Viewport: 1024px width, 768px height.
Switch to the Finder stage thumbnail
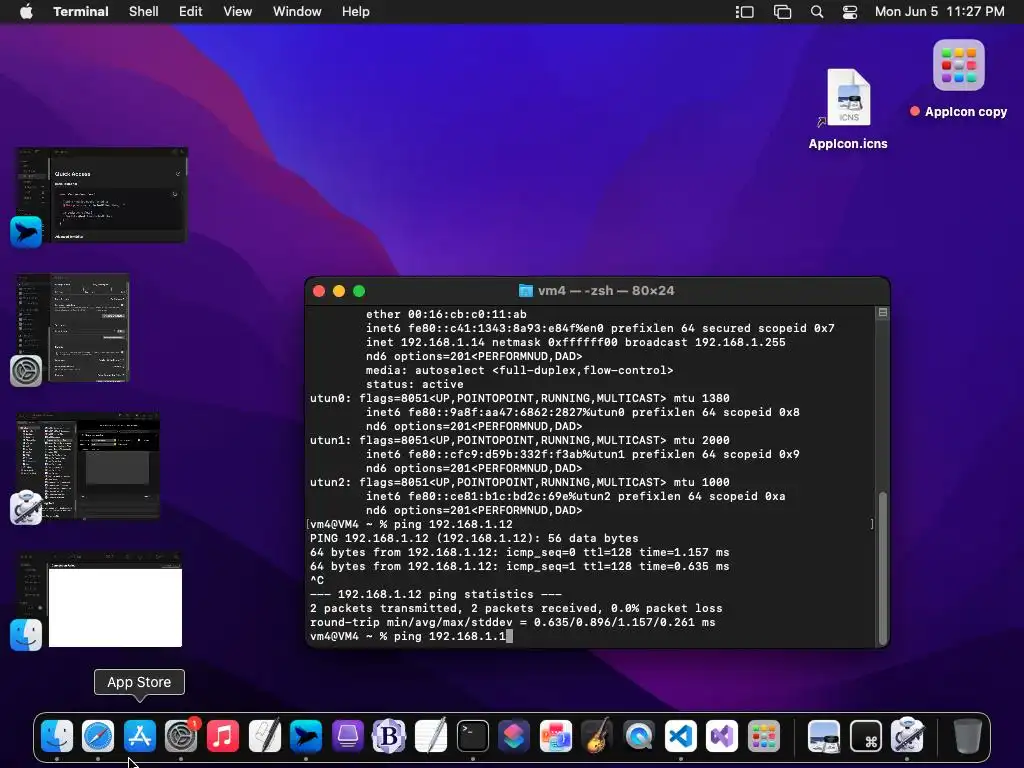click(x=98, y=600)
